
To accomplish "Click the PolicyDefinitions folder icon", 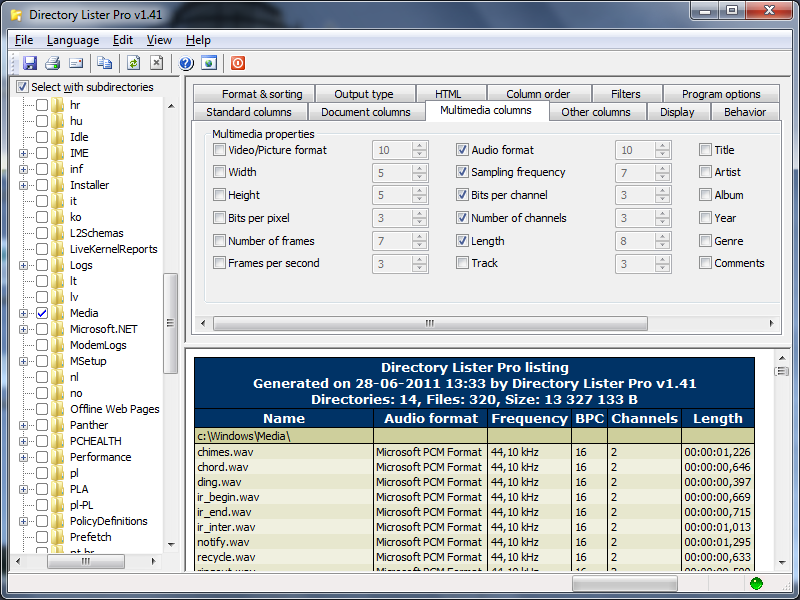I will [x=57, y=521].
